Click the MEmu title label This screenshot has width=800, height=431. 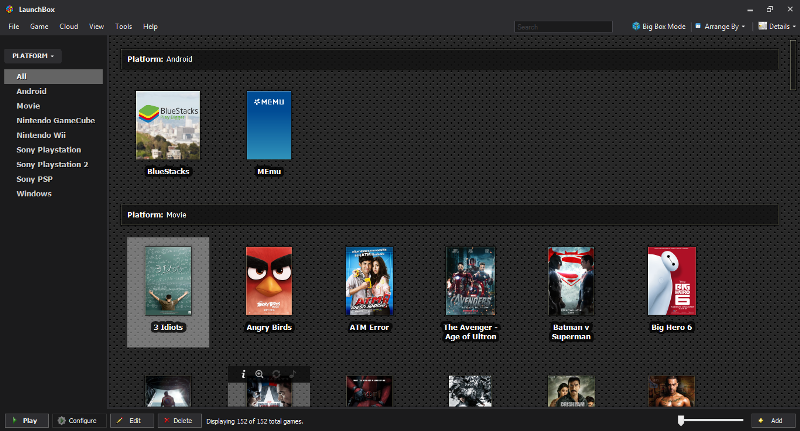coord(269,171)
